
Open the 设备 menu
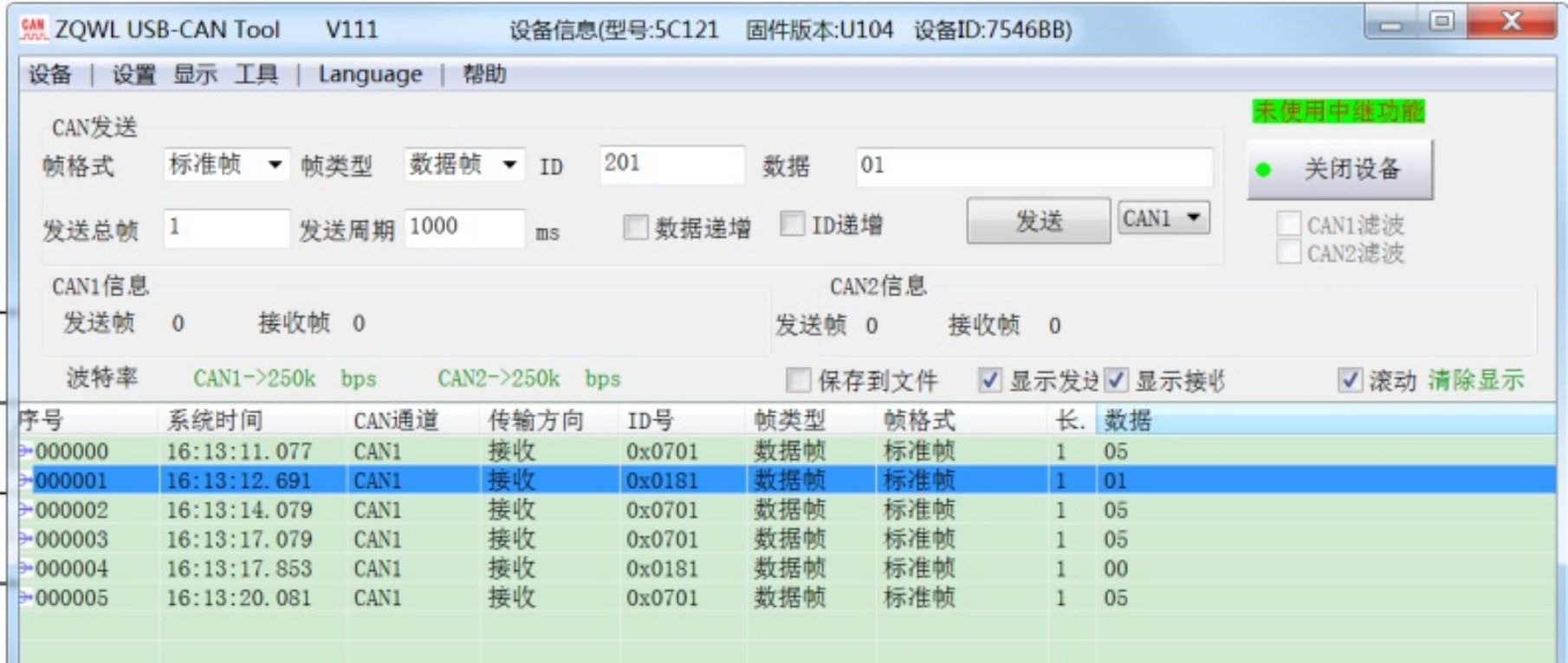[x=49, y=75]
